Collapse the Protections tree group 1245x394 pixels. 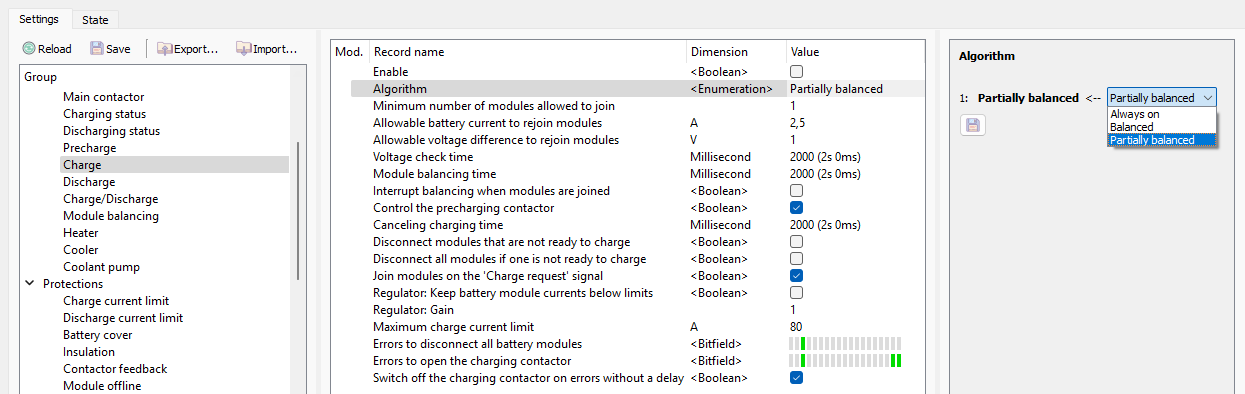(29, 284)
